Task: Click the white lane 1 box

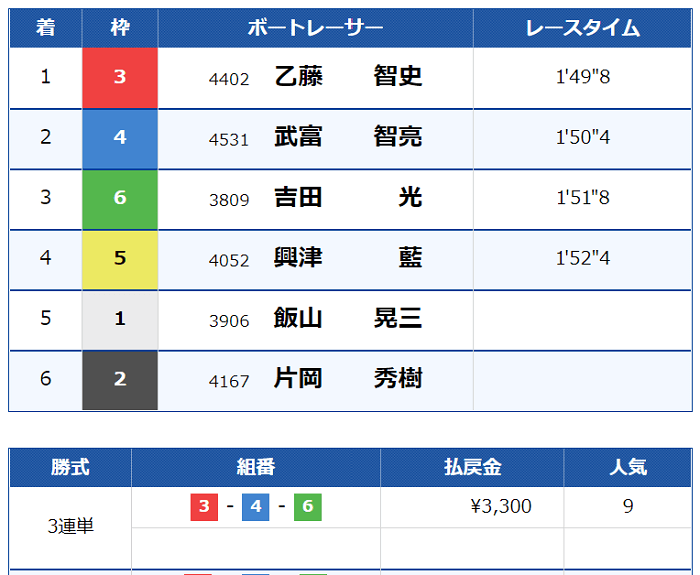Action: [x=120, y=321]
